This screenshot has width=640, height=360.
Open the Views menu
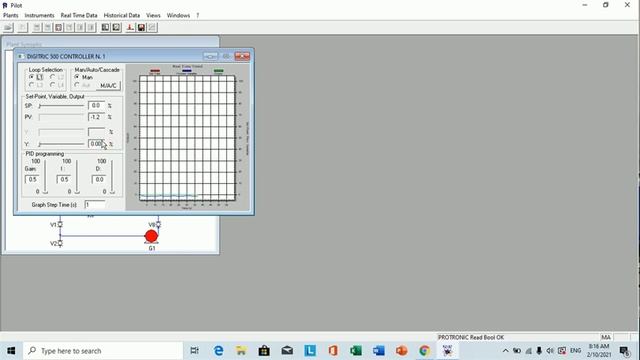153,15
